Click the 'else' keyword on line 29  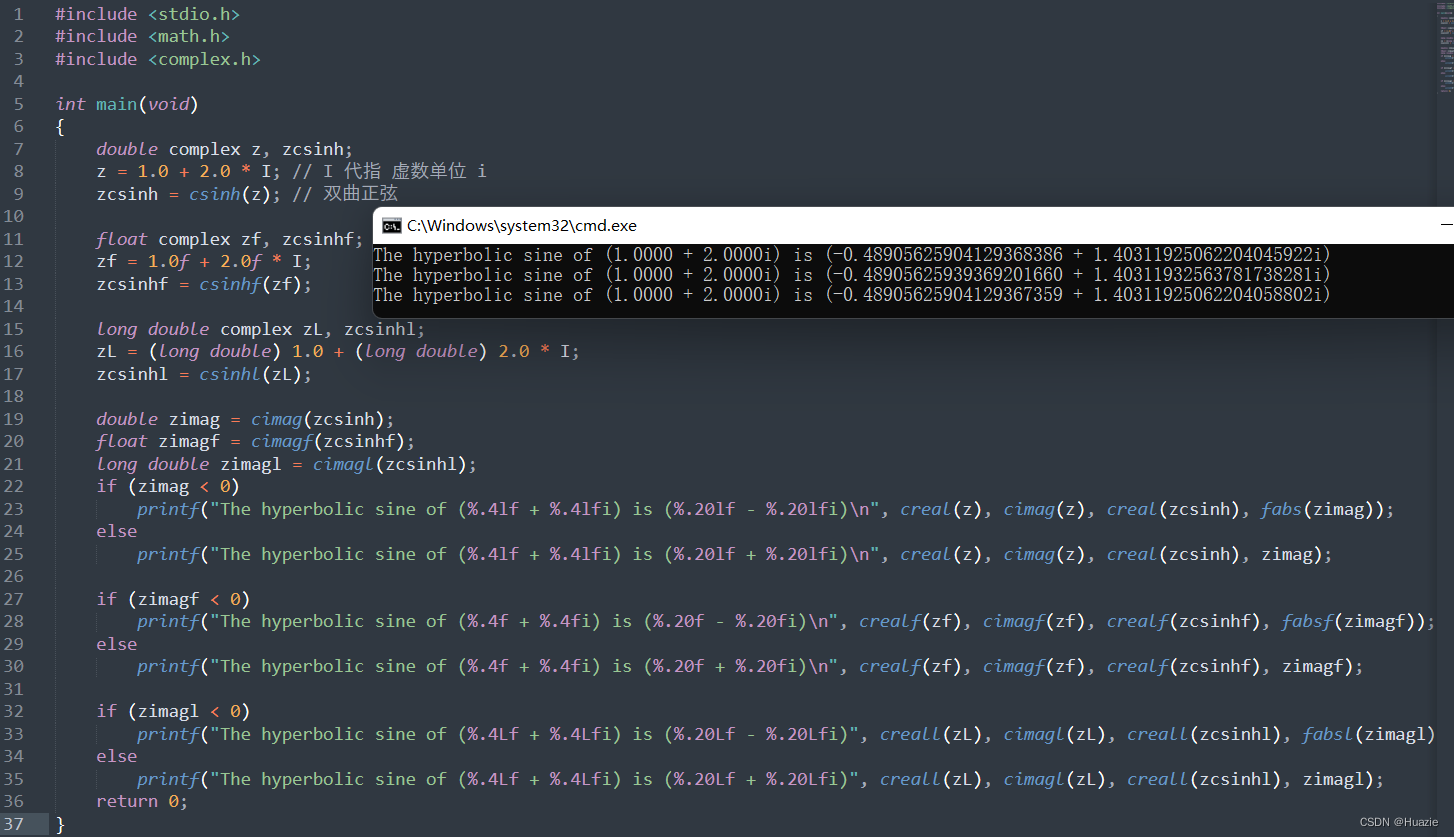click(x=116, y=644)
